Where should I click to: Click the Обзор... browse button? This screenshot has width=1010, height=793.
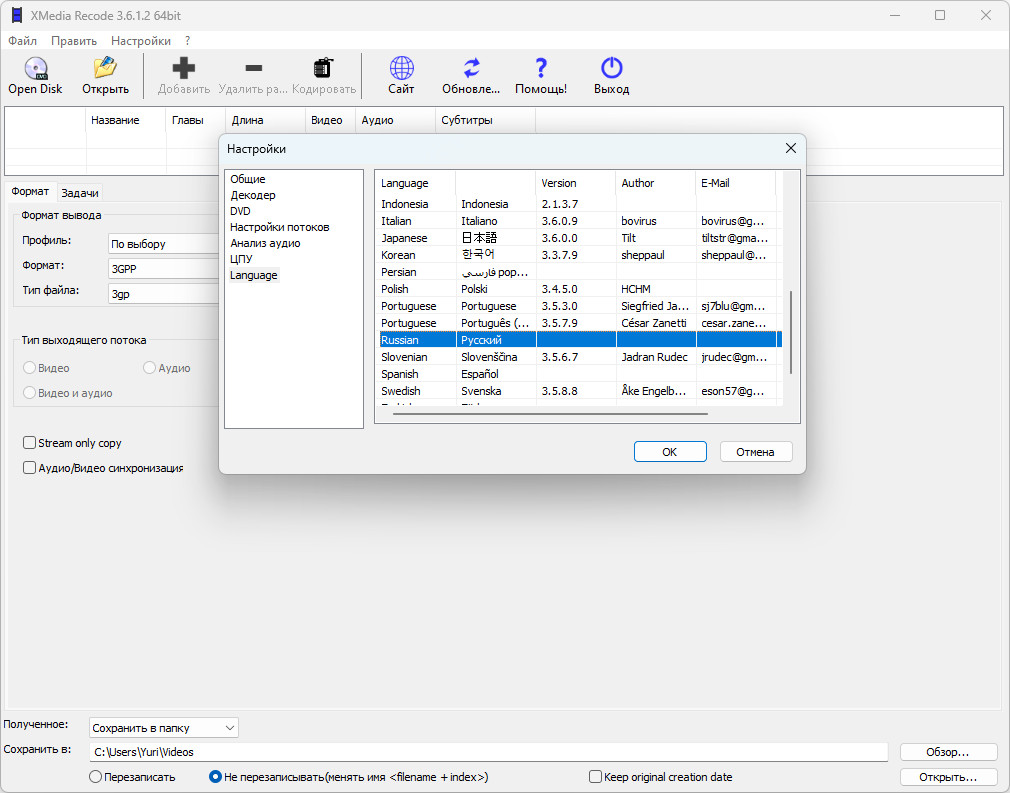tap(948, 752)
